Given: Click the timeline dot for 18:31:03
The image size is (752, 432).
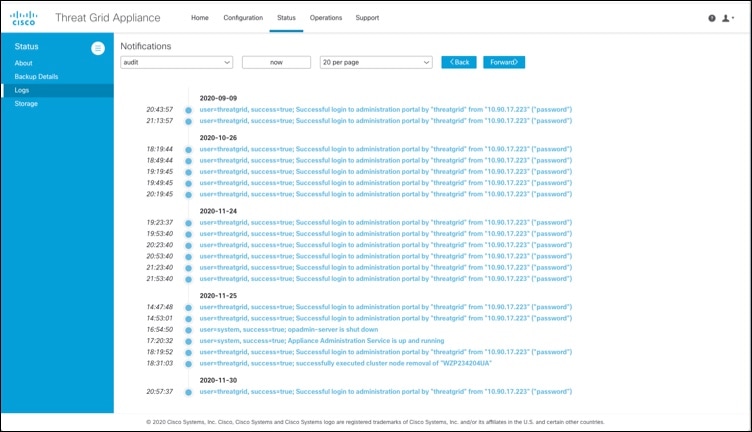Looking at the screenshot, I should point(188,364).
